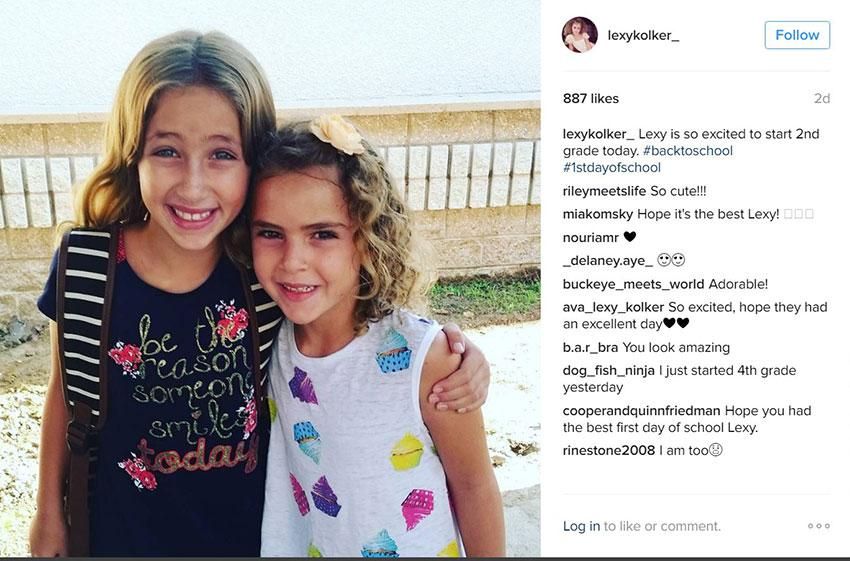Visit miakomsky's profile from comment
The height and width of the screenshot is (561, 850).
click(x=598, y=214)
